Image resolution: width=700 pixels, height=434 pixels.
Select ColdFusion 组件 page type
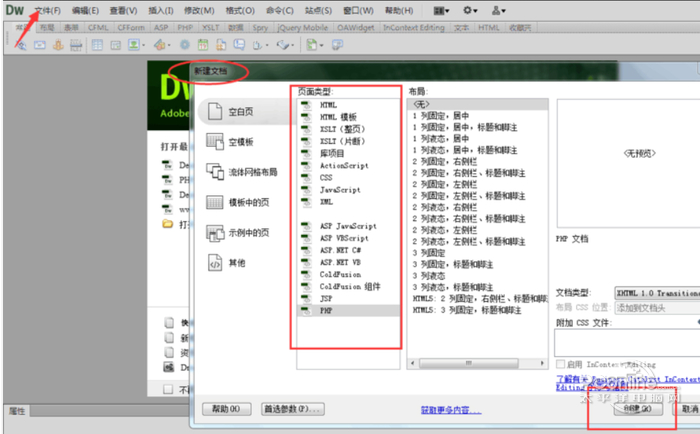tap(348, 287)
